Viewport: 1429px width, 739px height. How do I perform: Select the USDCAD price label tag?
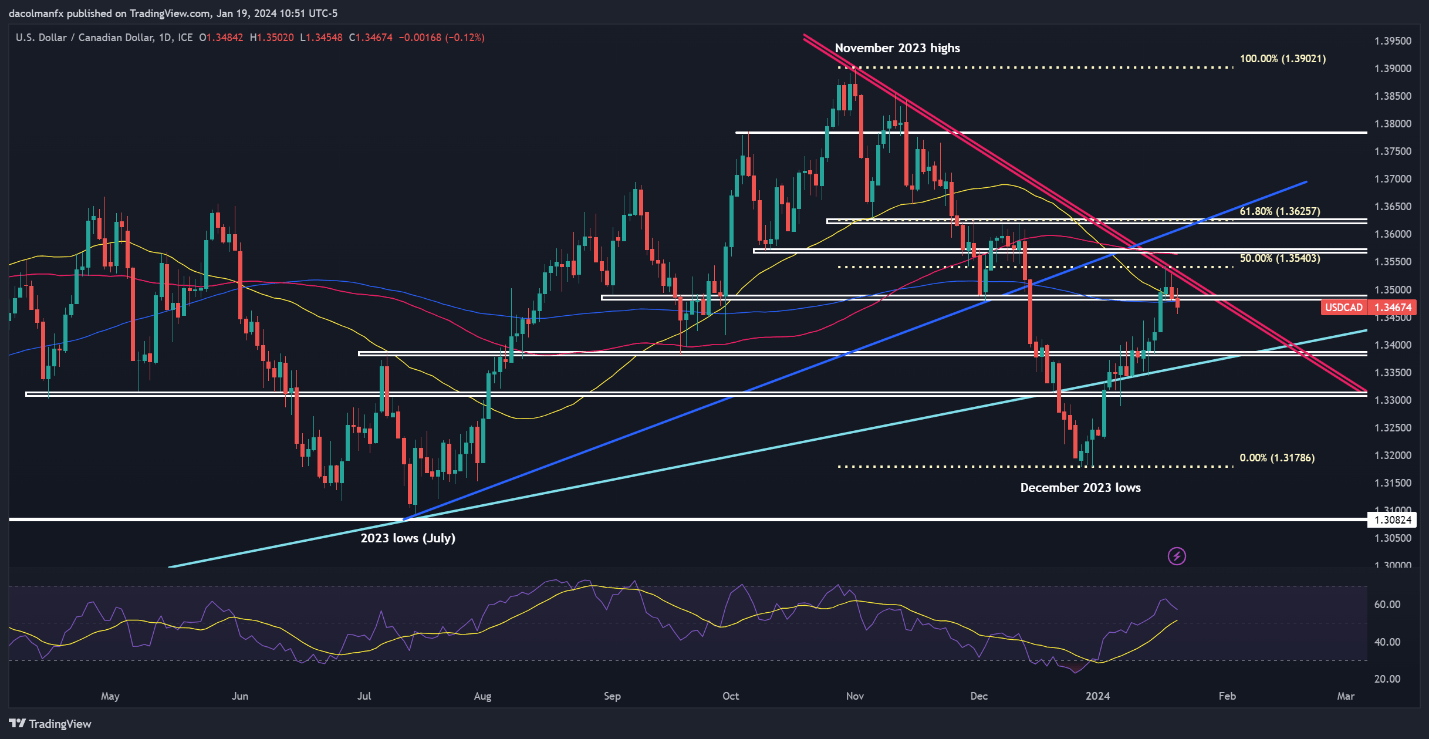(1343, 308)
